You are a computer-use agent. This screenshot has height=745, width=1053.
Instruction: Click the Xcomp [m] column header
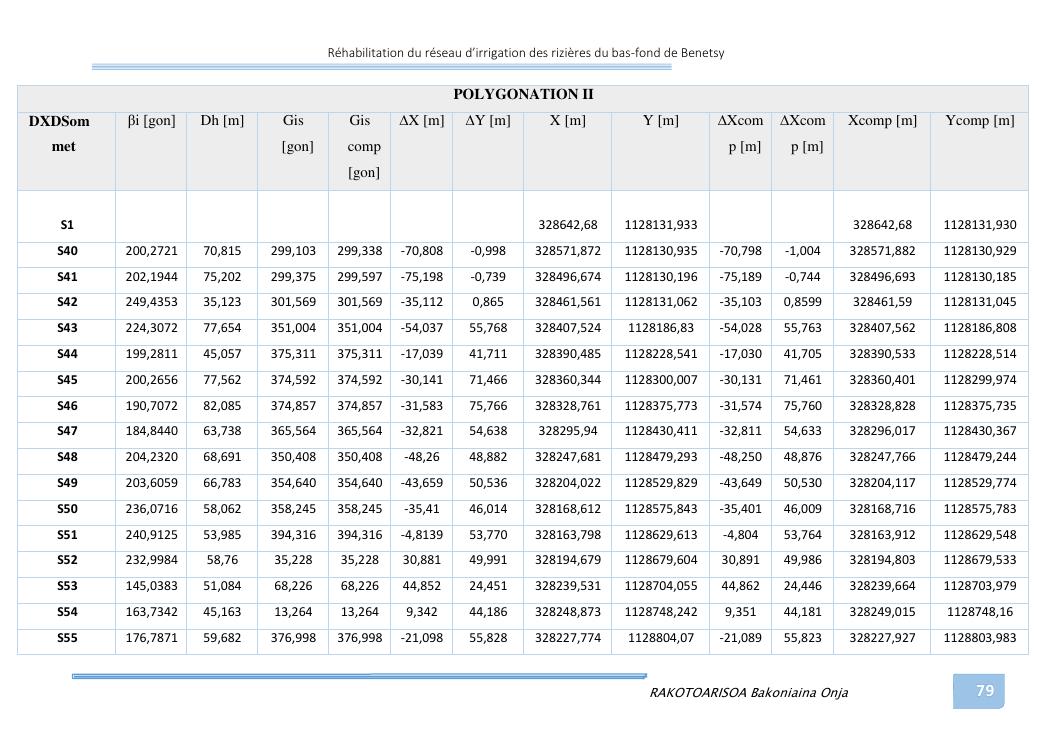[x=881, y=121]
